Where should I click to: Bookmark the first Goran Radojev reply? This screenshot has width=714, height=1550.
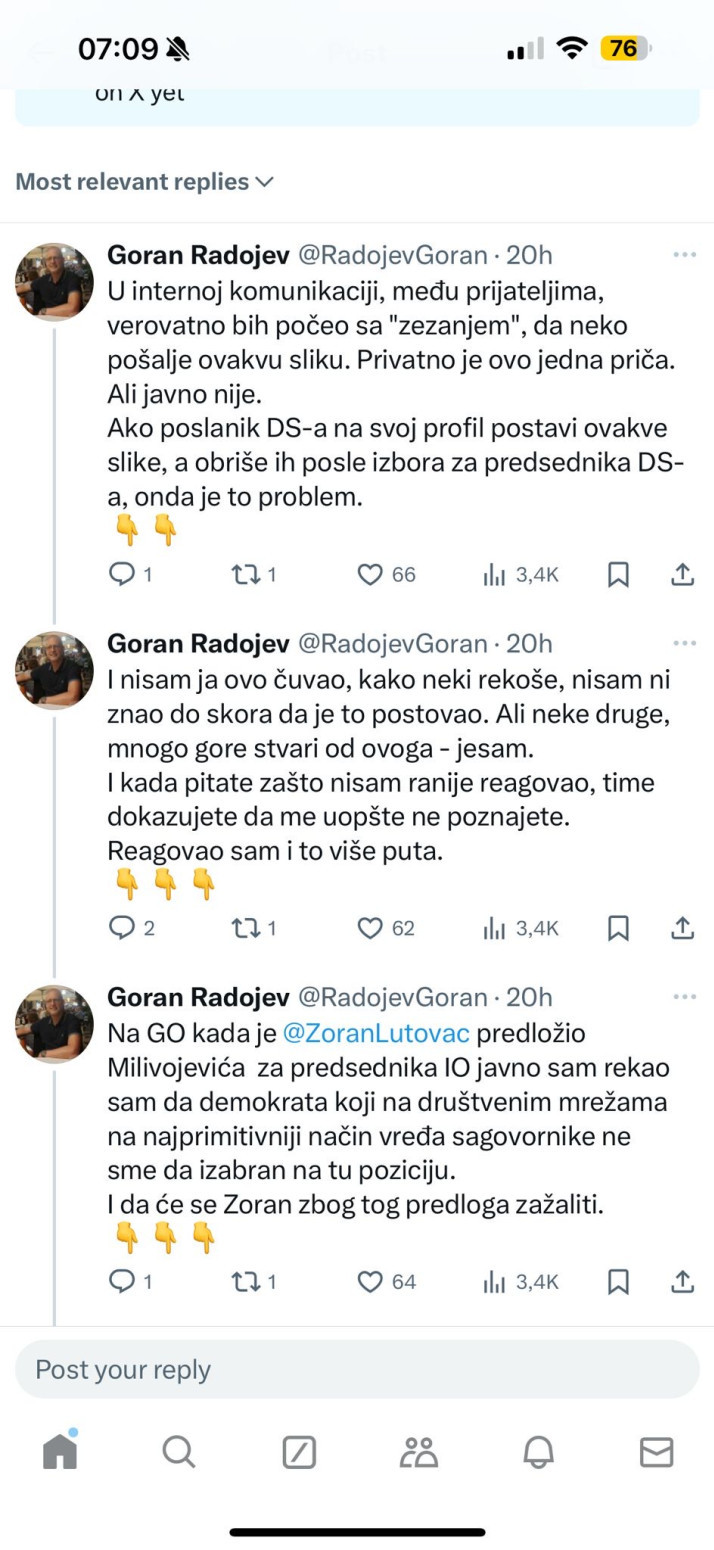[x=618, y=574]
